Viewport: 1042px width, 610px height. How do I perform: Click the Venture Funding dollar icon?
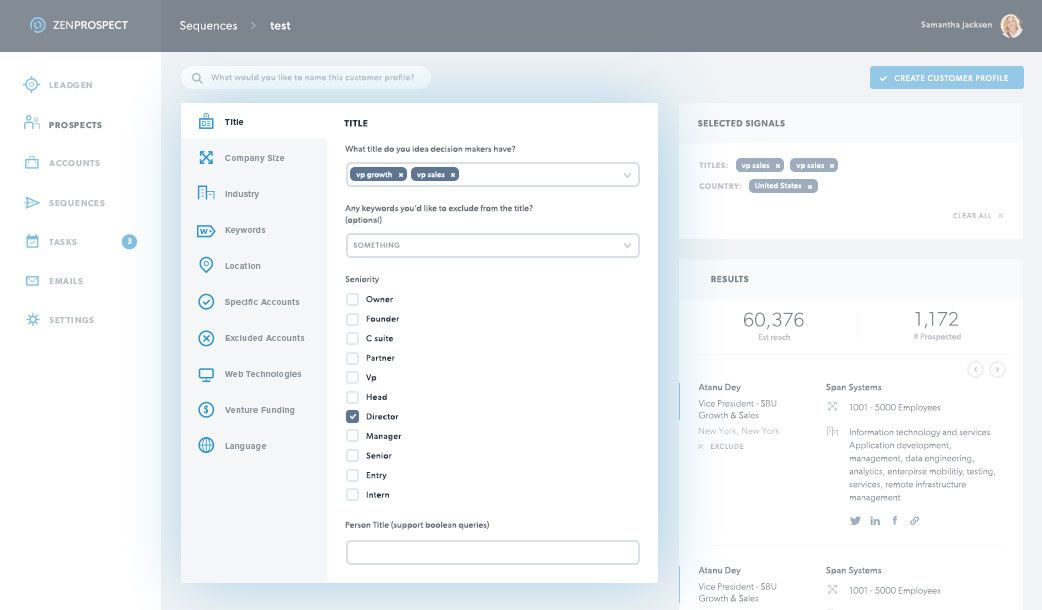tap(206, 410)
